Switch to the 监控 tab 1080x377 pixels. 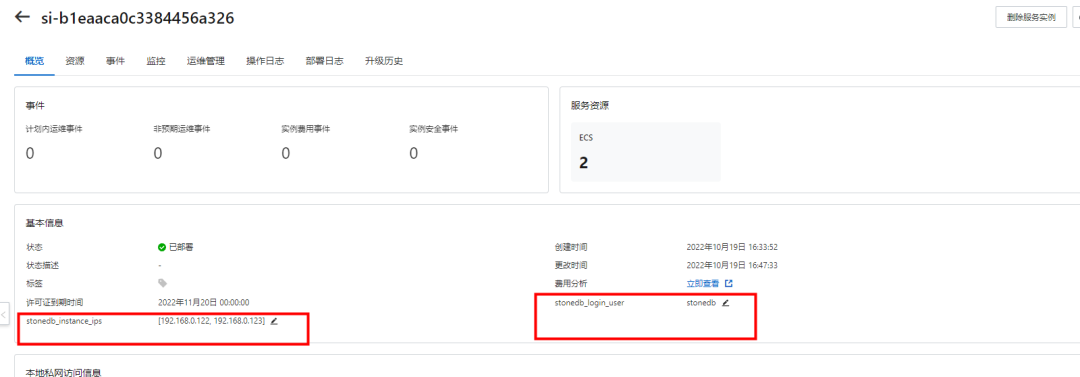(x=156, y=61)
